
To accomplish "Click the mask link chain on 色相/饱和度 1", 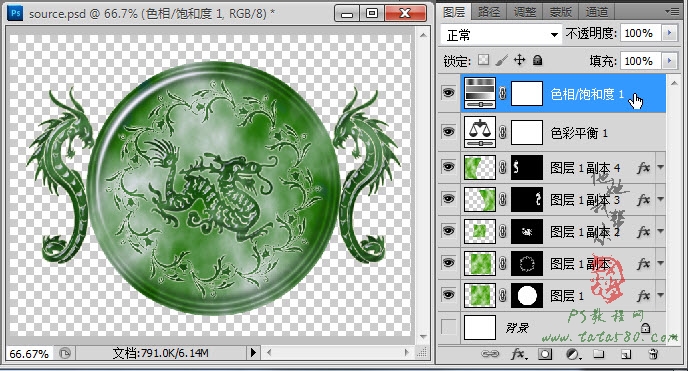I will point(503,93).
